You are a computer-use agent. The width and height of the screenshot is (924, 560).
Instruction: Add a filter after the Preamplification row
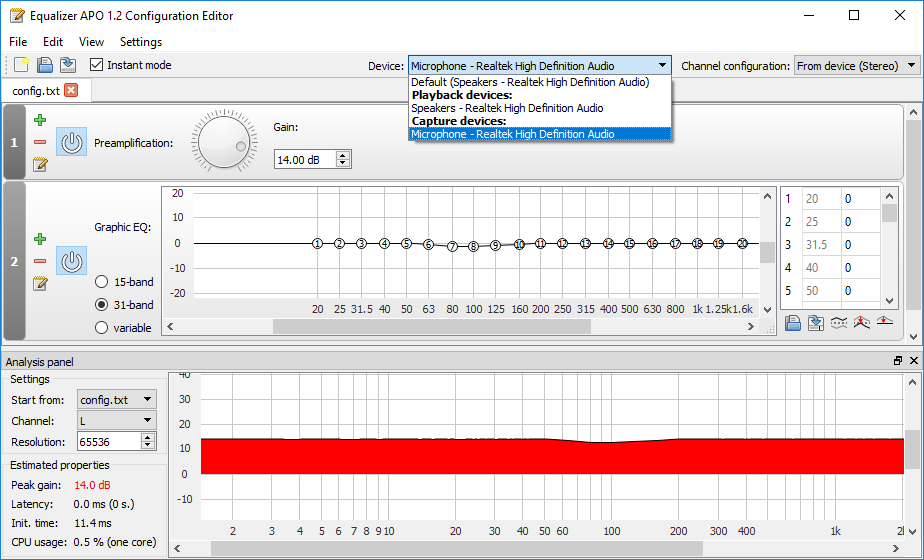coord(40,120)
